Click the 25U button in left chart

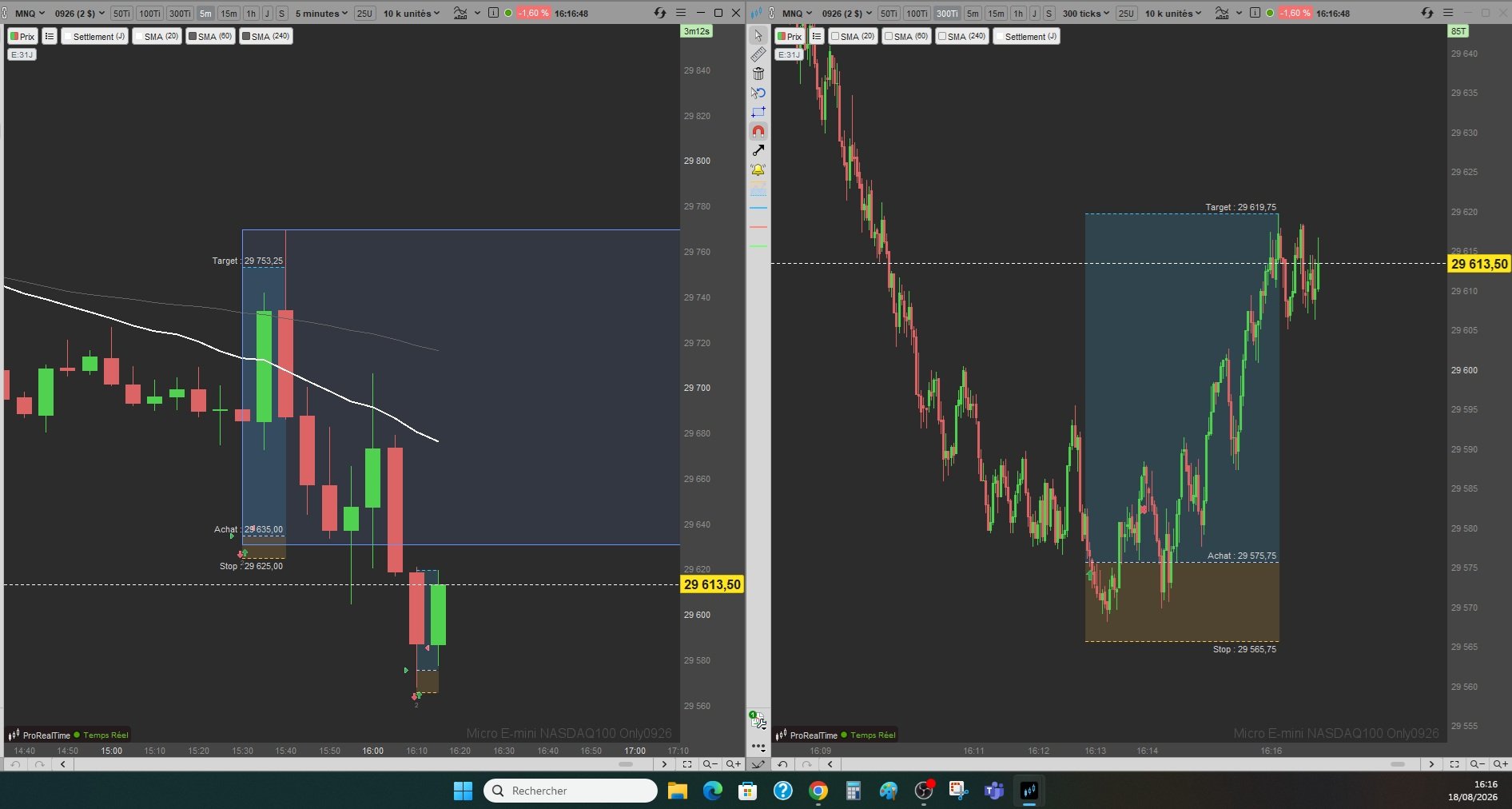(364, 13)
